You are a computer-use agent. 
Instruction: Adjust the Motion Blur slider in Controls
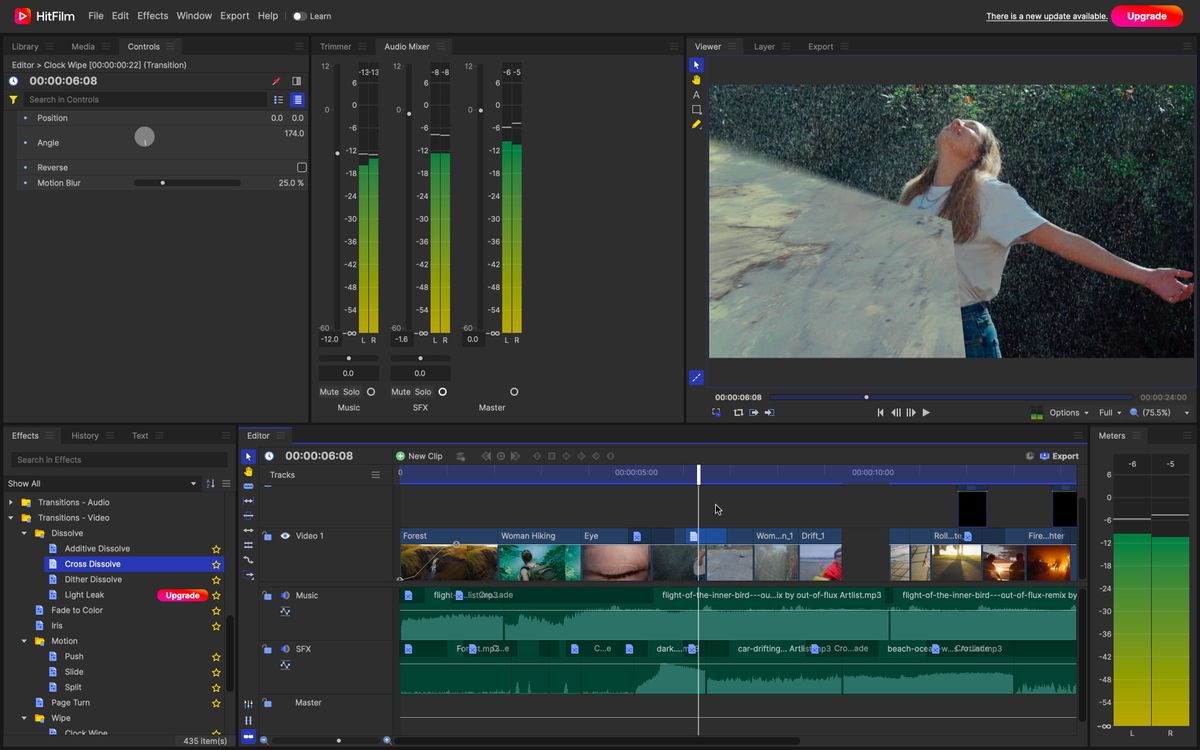162,182
